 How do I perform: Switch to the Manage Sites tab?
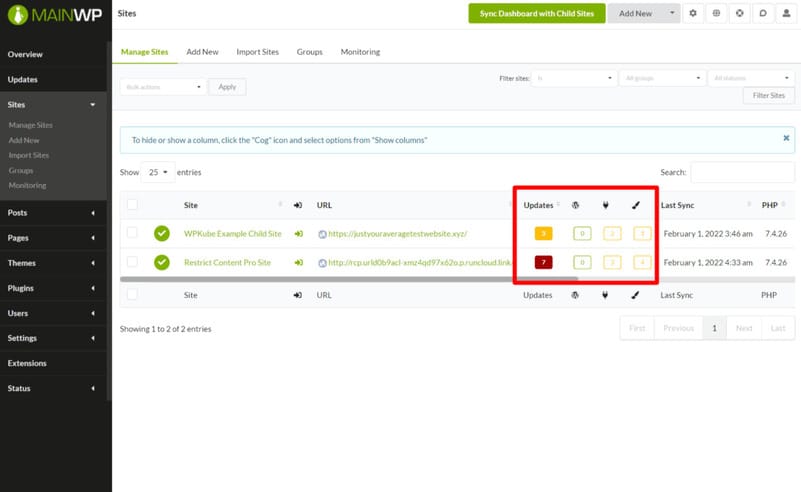[x=145, y=52]
